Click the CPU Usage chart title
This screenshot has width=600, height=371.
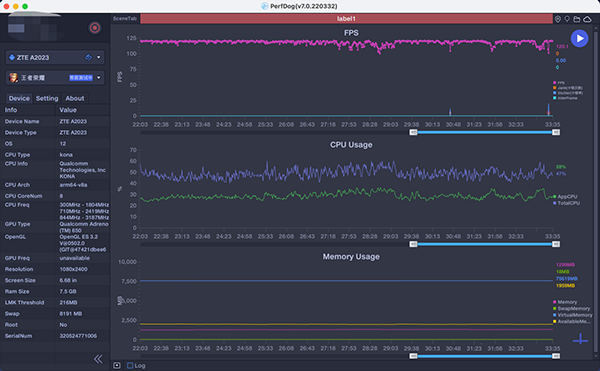[x=351, y=145]
